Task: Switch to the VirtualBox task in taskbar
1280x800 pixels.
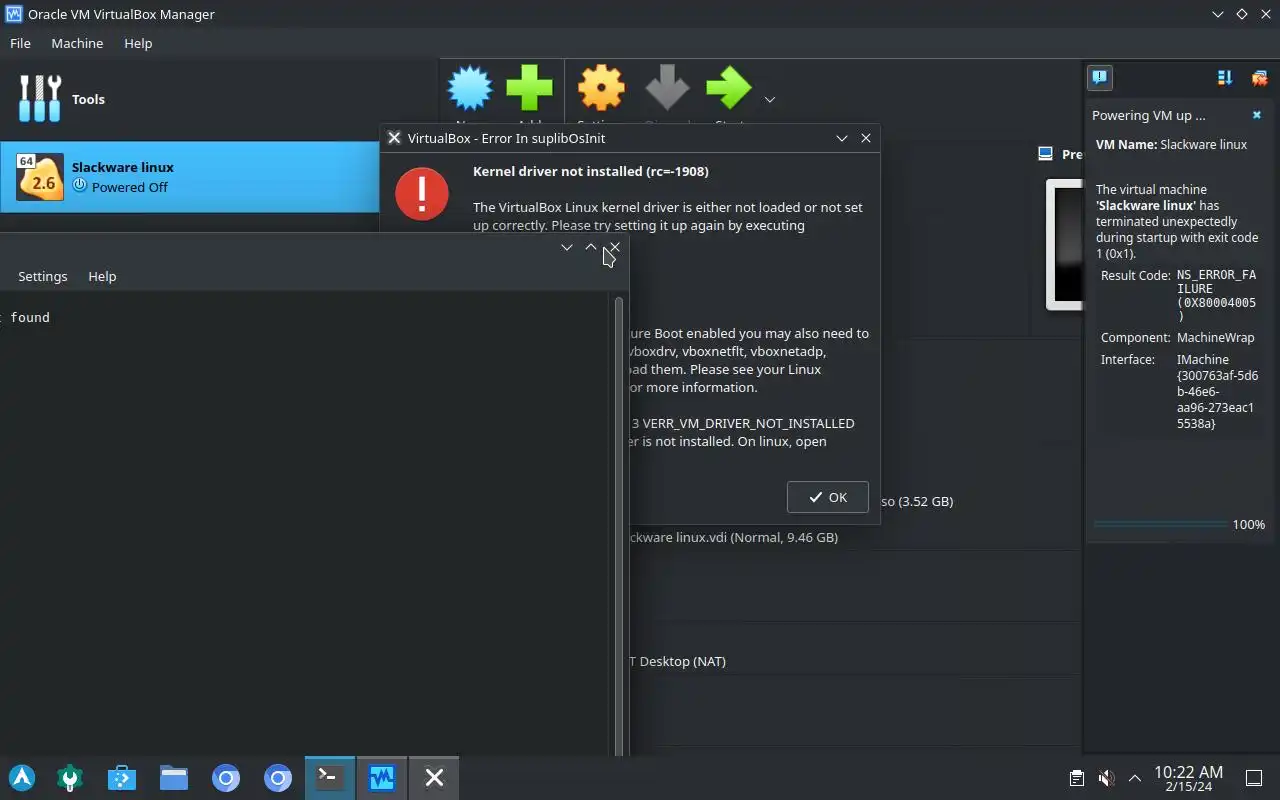Action: point(382,778)
